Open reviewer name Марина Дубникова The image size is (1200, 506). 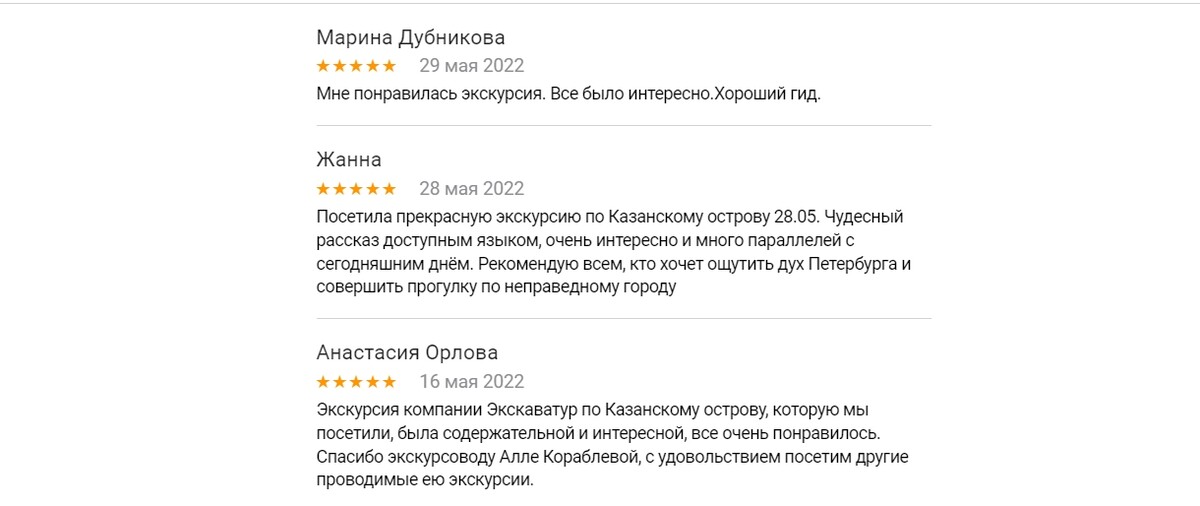point(410,38)
